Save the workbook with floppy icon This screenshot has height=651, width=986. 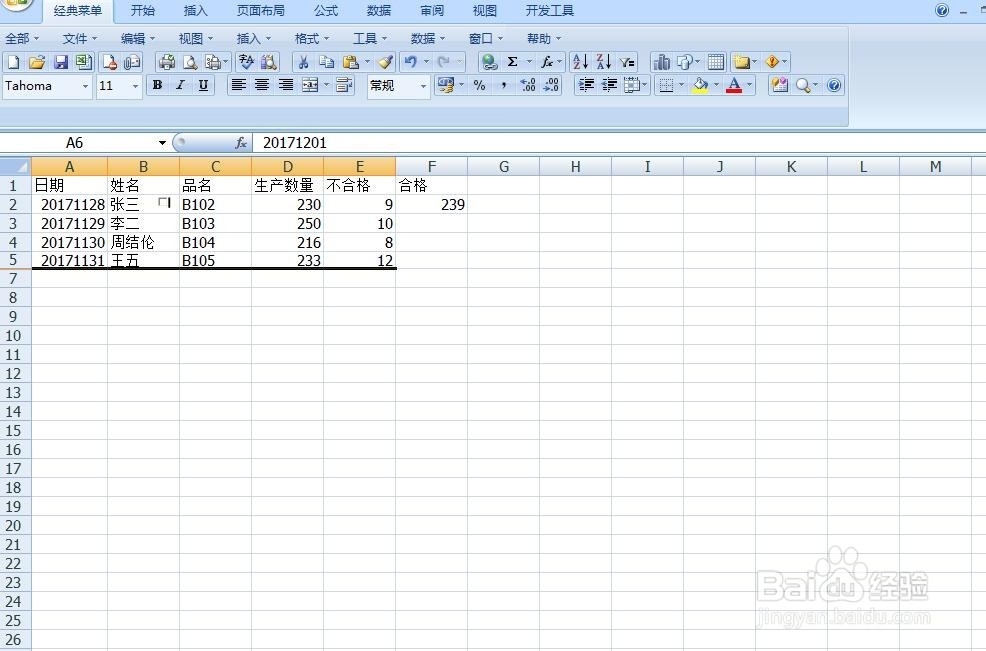60,62
